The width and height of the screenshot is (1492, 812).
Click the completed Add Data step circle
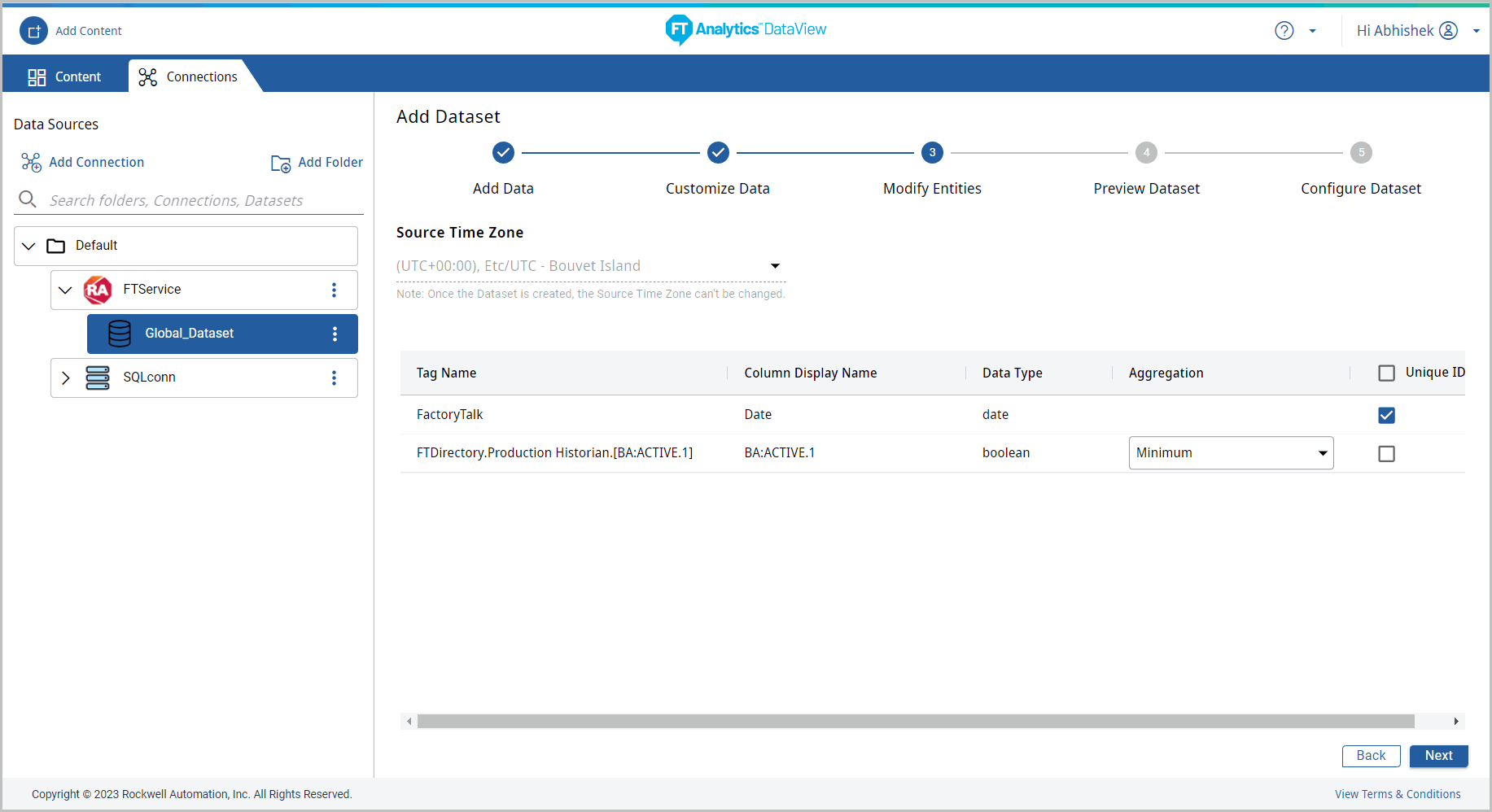click(503, 152)
